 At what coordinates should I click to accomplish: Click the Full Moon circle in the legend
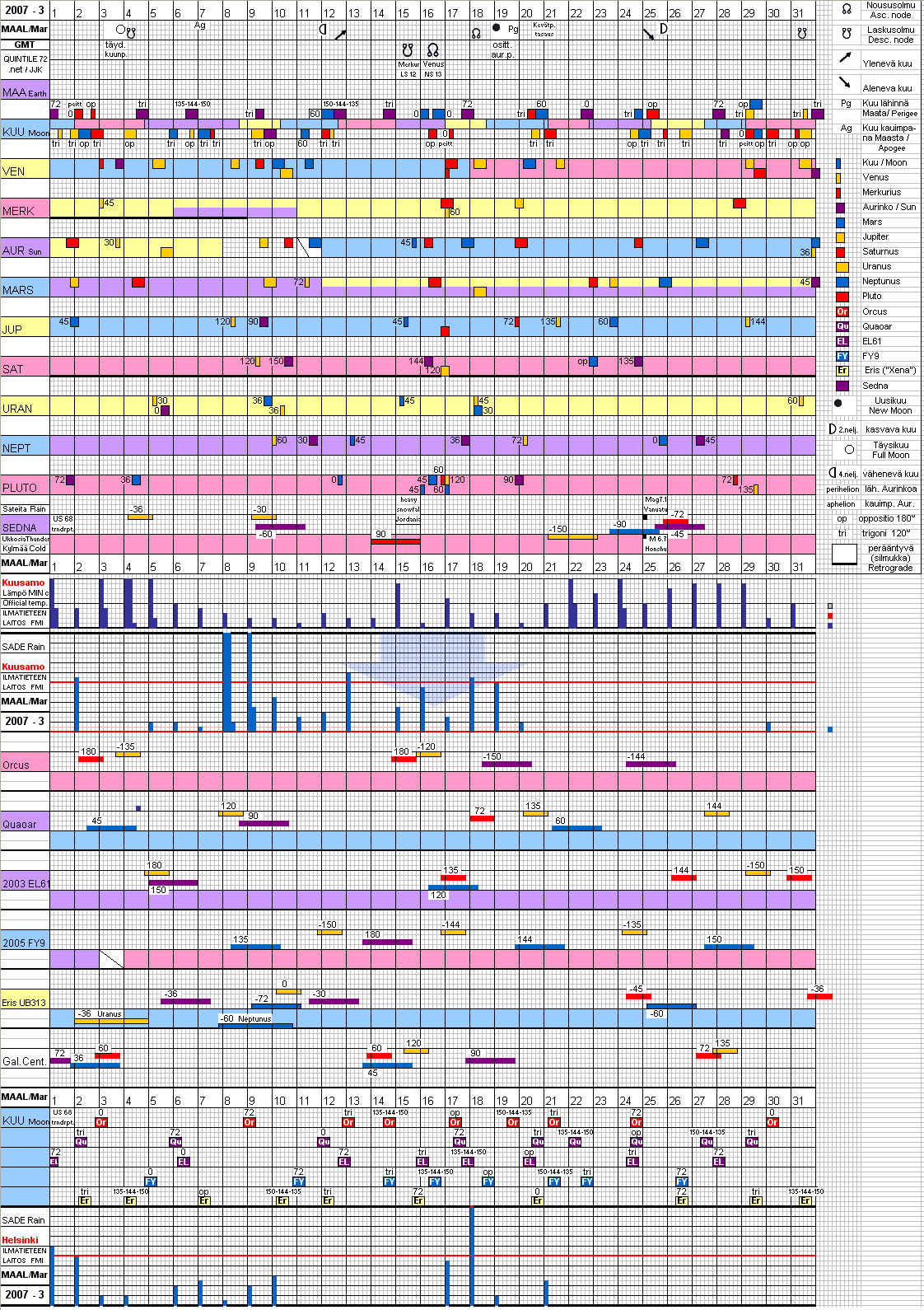point(849,449)
